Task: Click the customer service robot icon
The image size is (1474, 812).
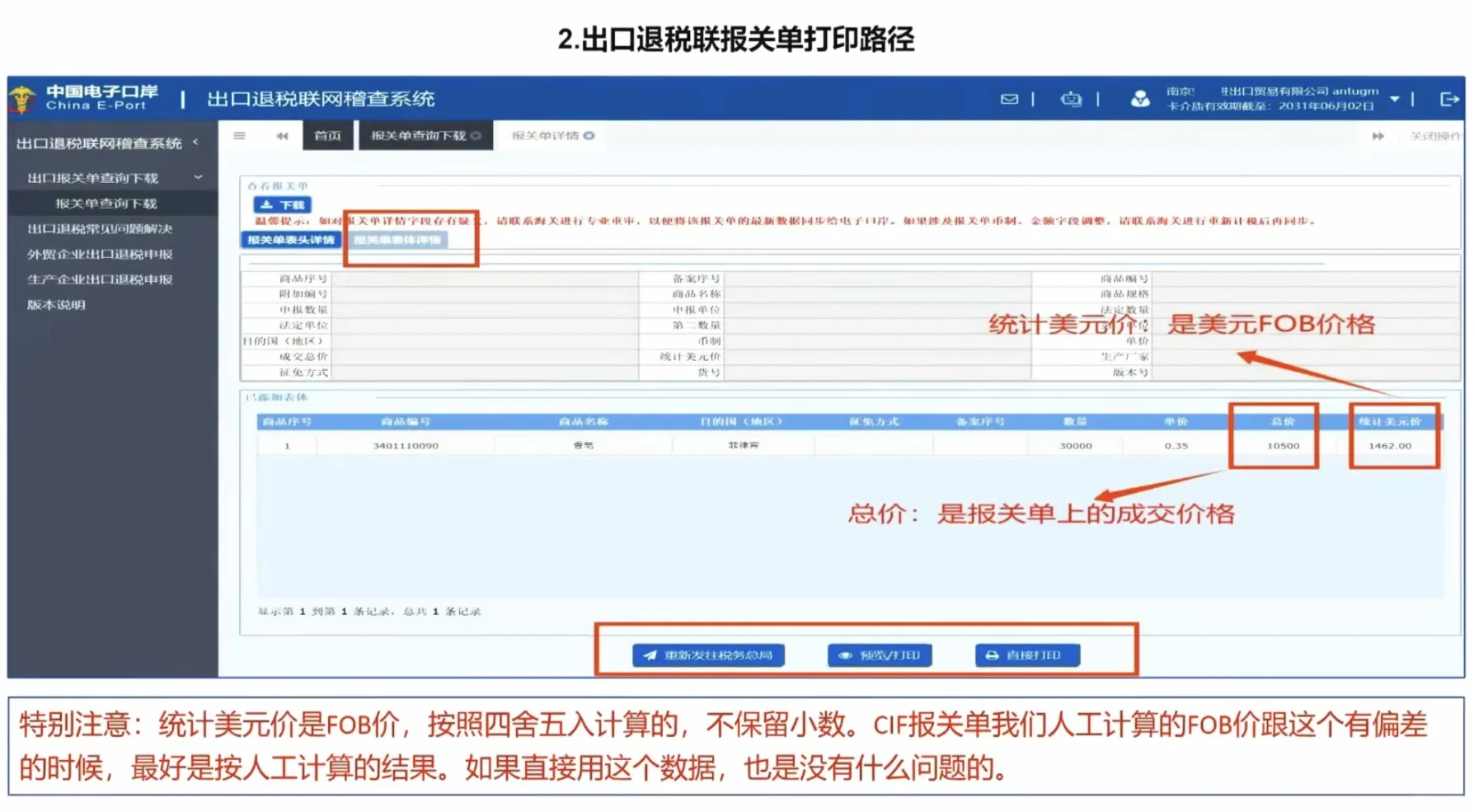Action: [x=1071, y=99]
